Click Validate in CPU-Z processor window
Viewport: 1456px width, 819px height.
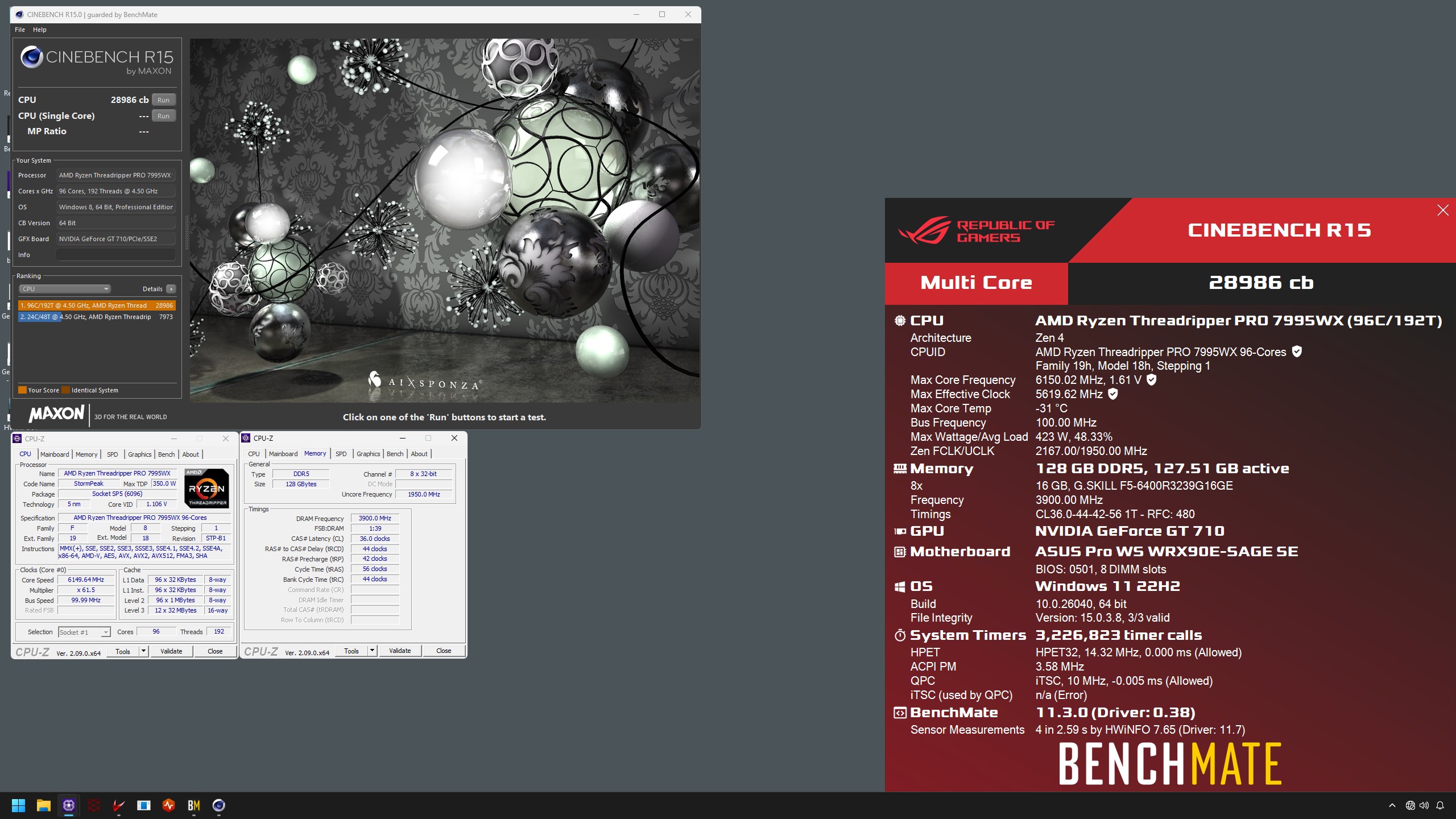(171, 651)
